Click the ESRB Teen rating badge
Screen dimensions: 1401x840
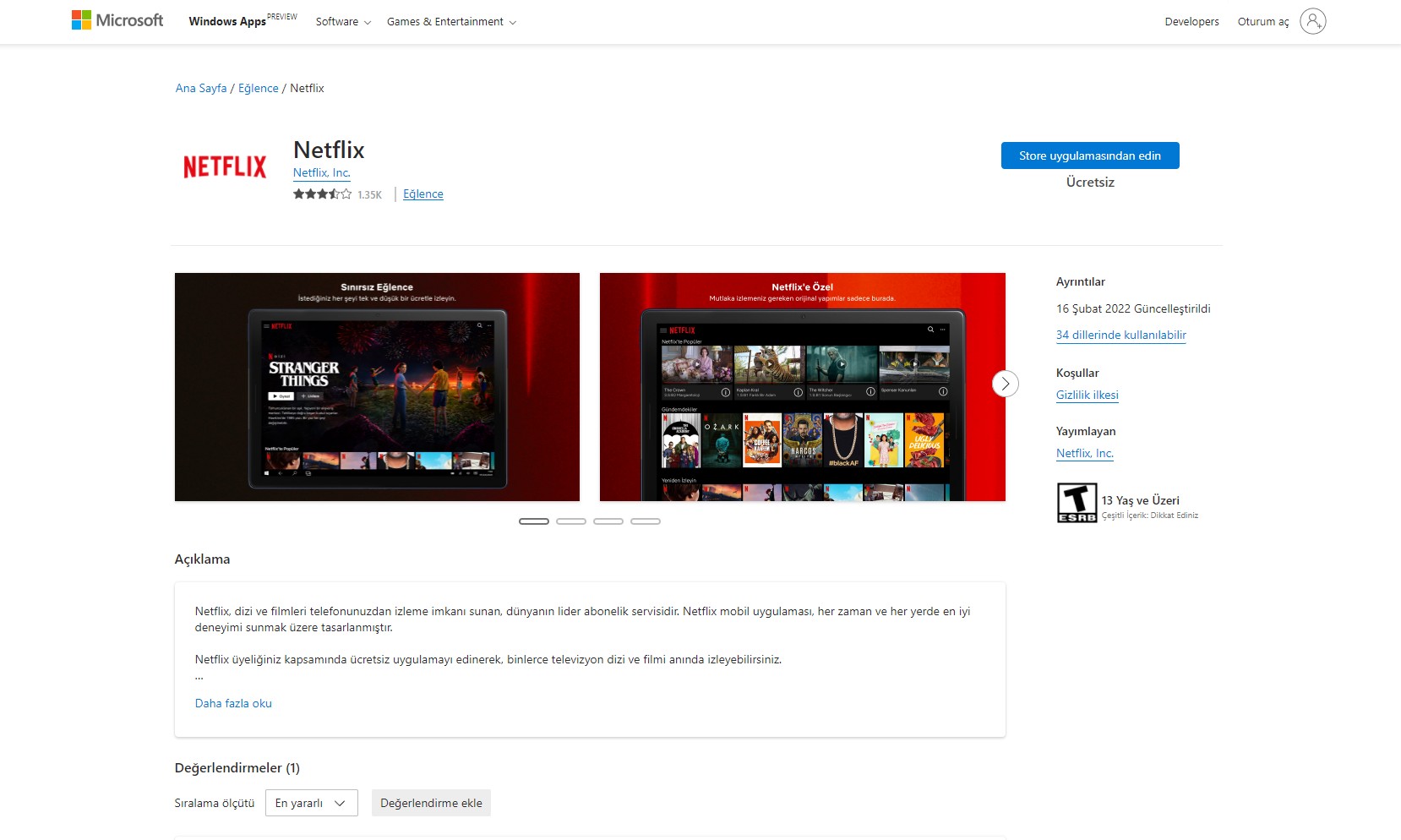1077,503
